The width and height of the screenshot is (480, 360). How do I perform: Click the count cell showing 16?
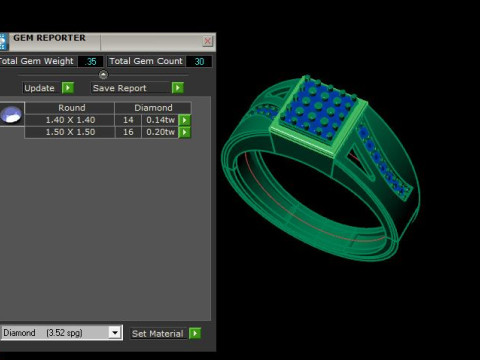coord(128,132)
